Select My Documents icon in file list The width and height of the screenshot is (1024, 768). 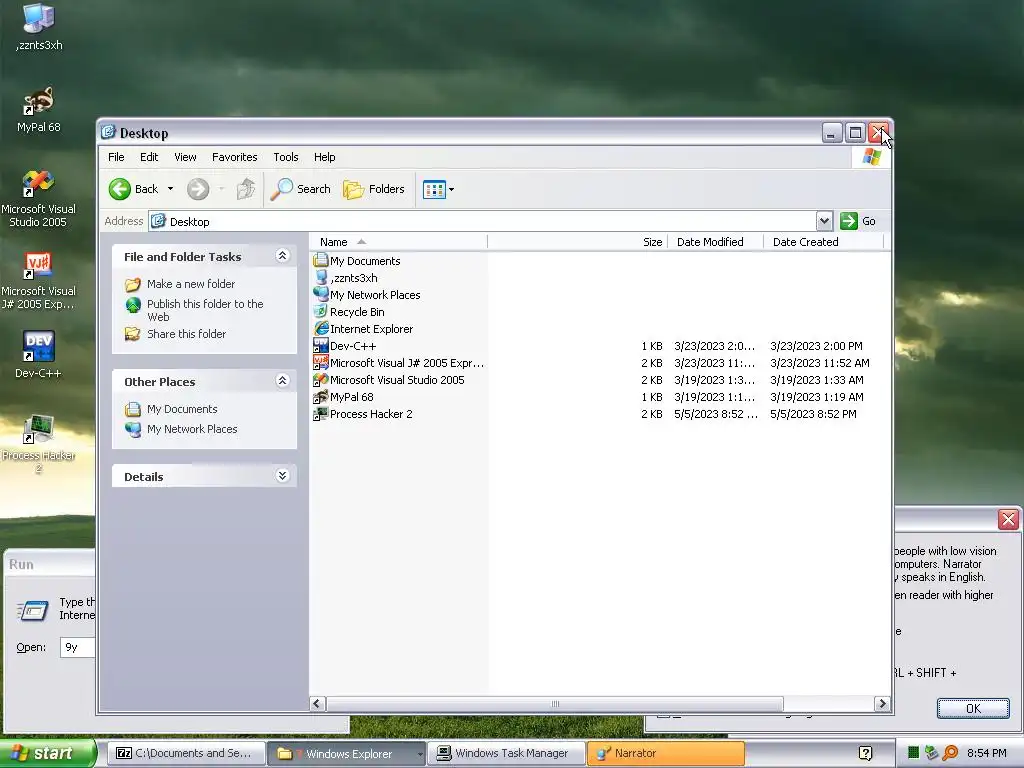pyautogui.click(x=321, y=261)
